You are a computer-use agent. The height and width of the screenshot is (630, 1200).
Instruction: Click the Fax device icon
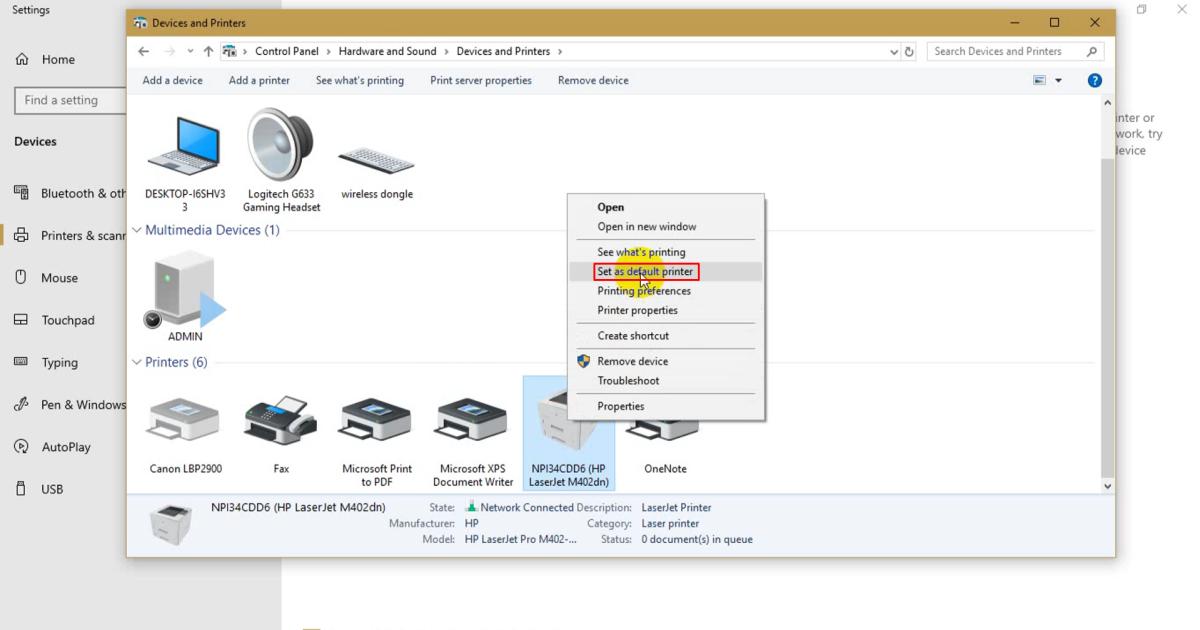click(x=280, y=422)
